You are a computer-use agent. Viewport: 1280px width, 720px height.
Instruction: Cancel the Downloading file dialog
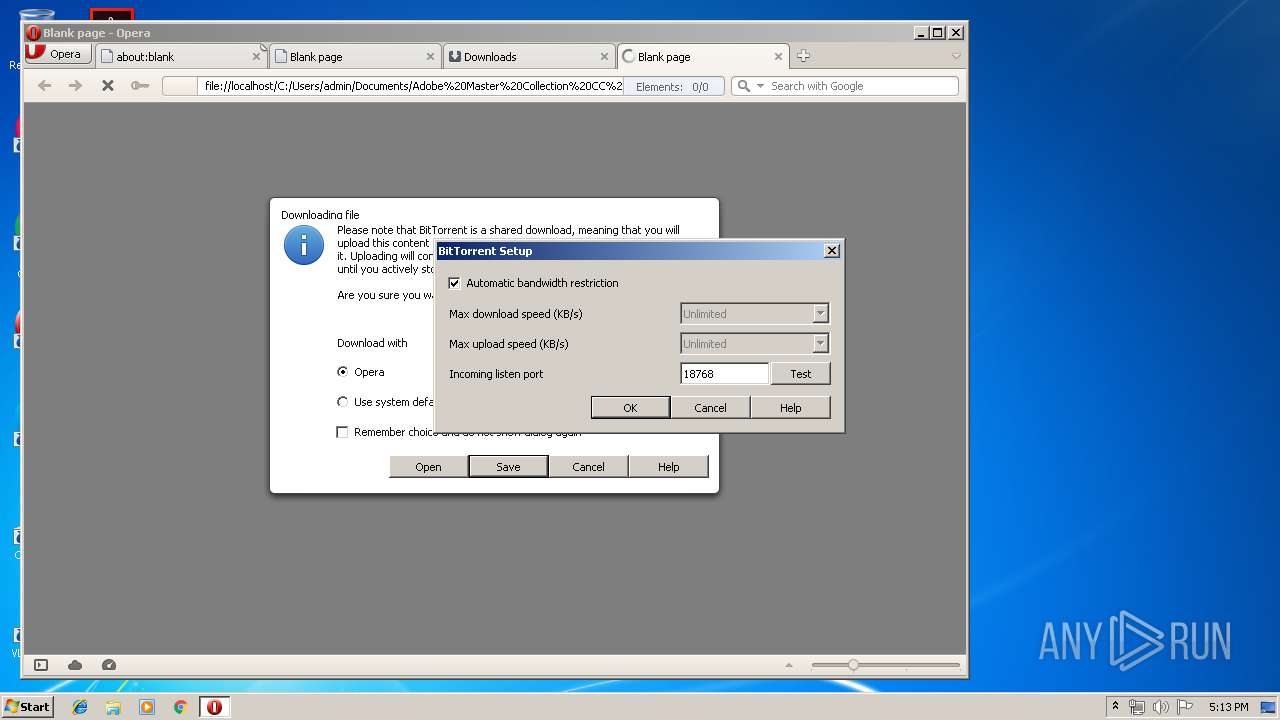(x=588, y=466)
